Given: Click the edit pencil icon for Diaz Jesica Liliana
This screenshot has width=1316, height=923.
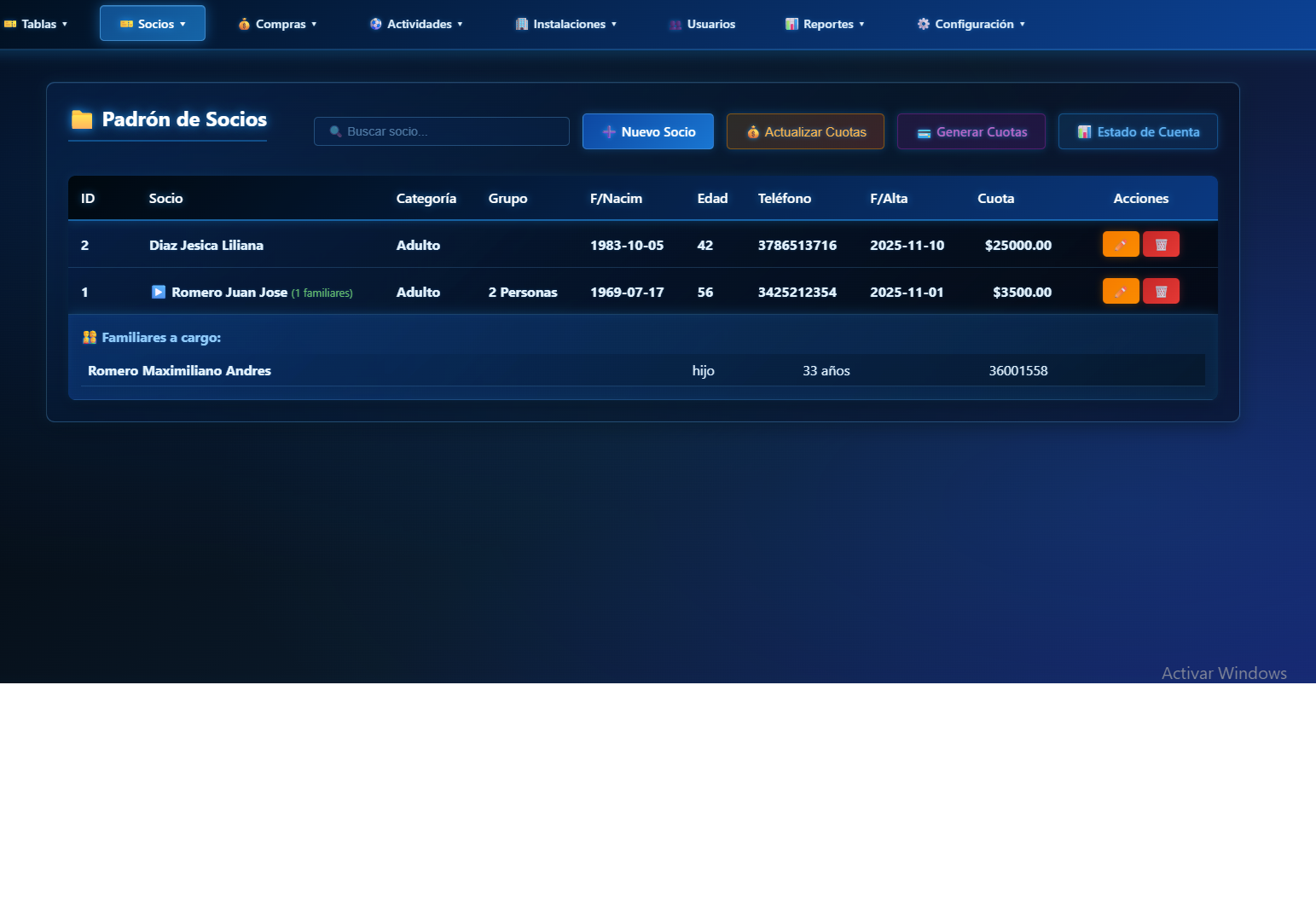Looking at the screenshot, I should [1120, 245].
